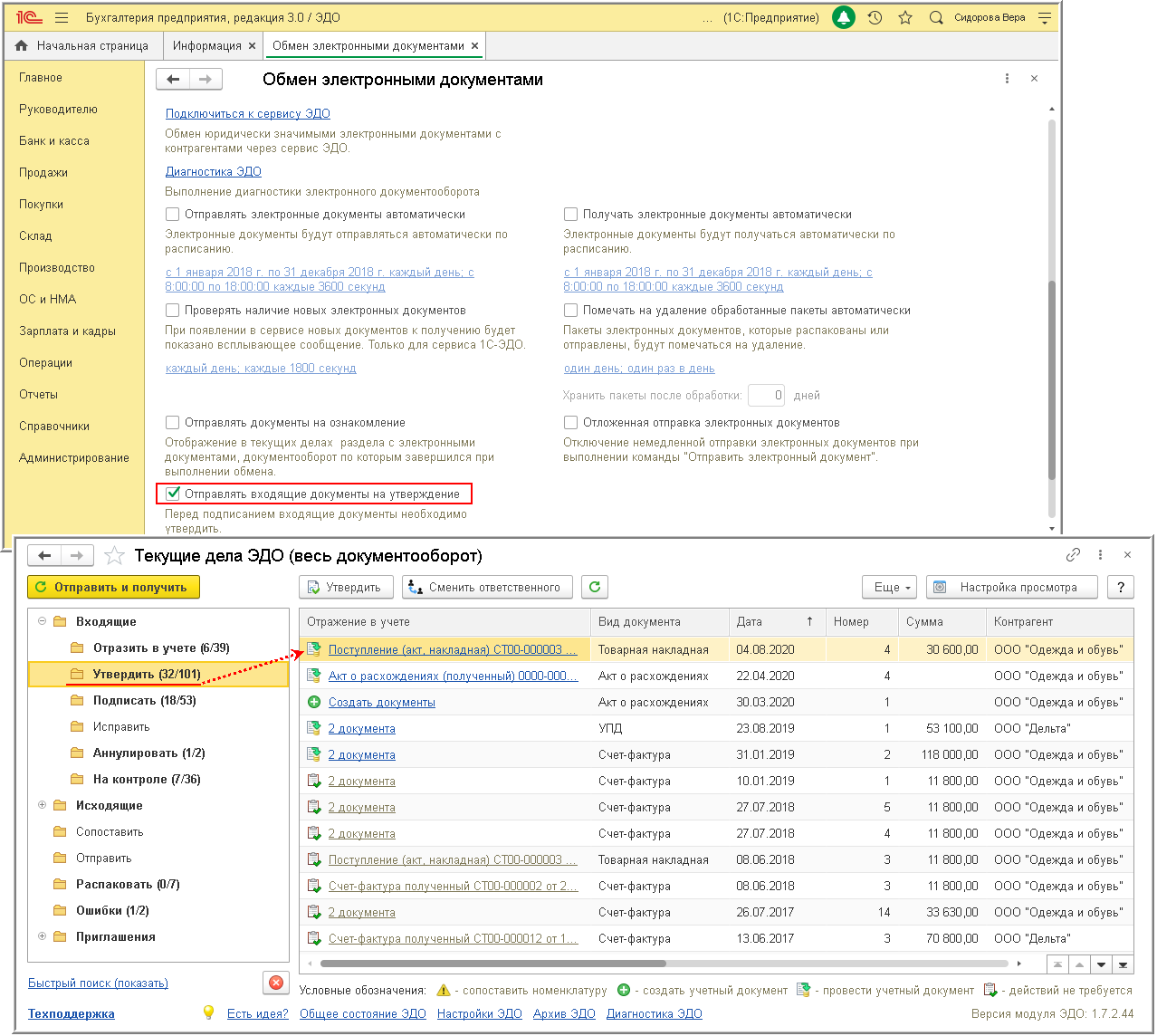Switch to the Информация tab
Image resolution: width=1157 pixels, height=1036 pixels.
tap(206, 45)
